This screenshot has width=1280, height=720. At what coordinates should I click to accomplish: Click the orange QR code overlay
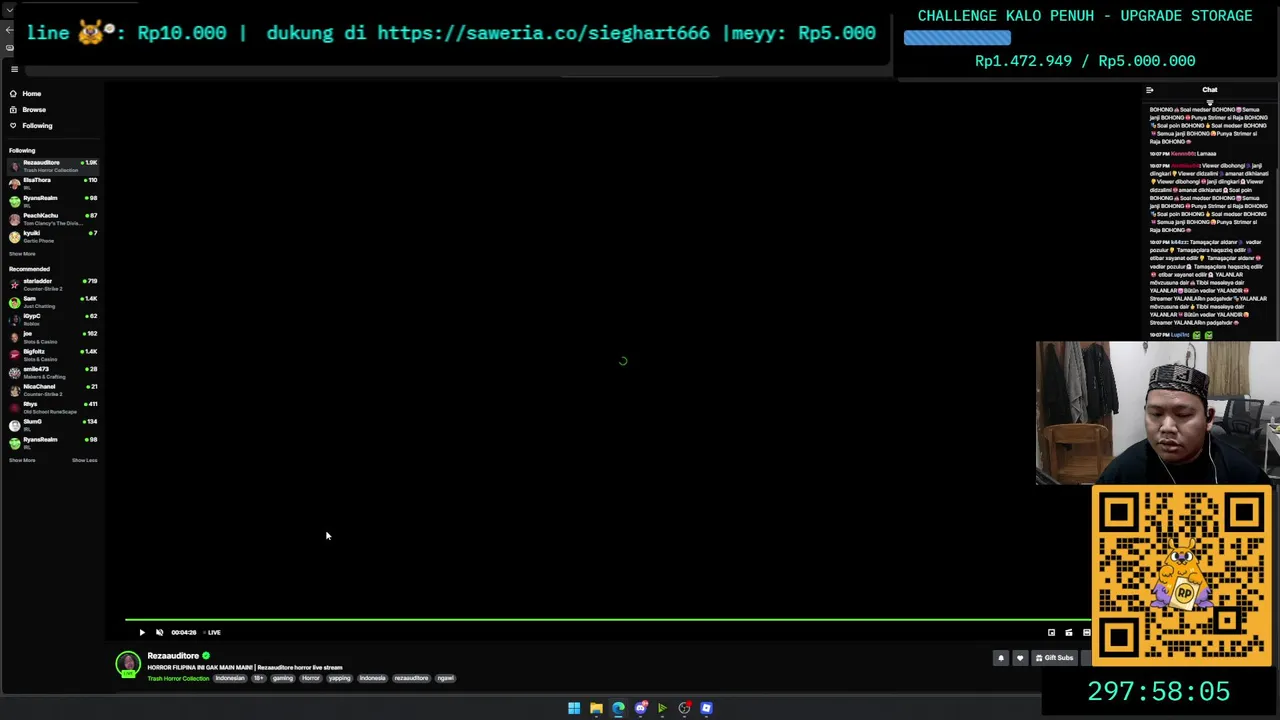point(1182,576)
